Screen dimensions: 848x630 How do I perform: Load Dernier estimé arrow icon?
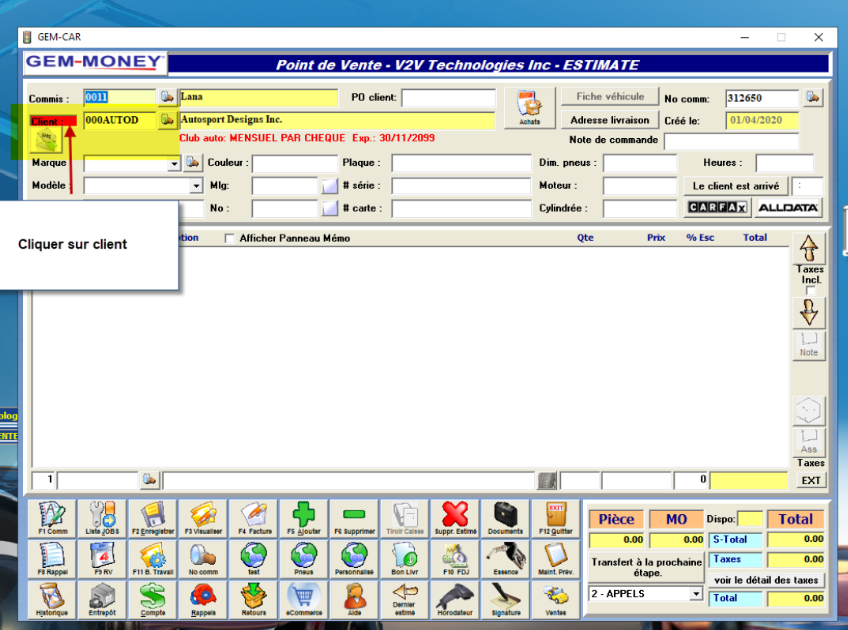pyautogui.click(x=405, y=600)
